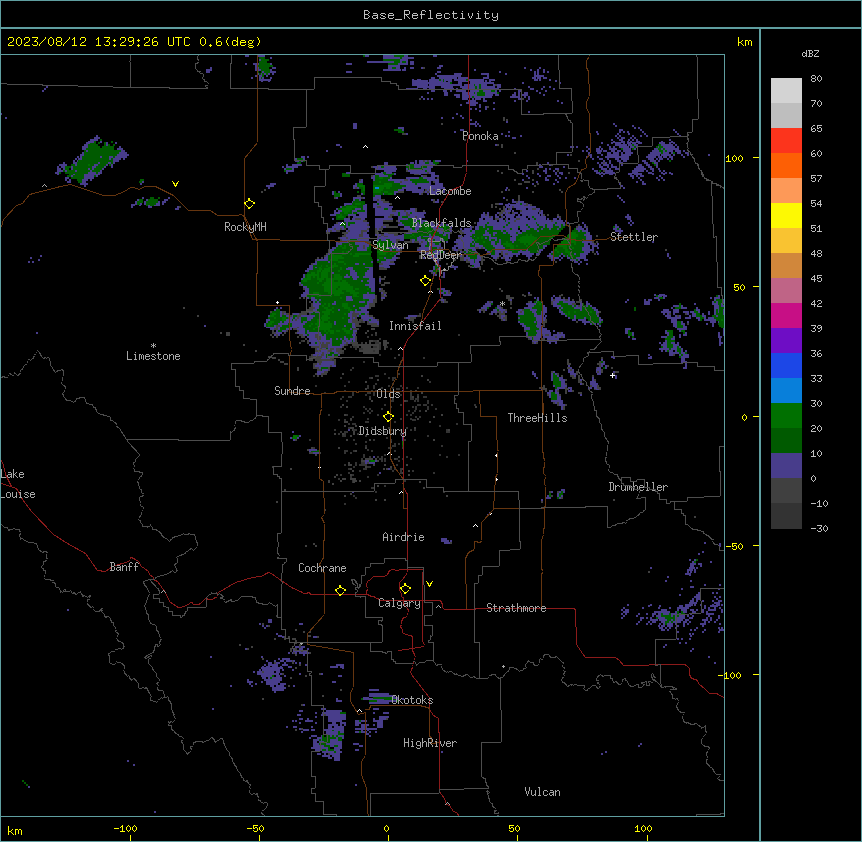The width and height of the screenshot is (862, 842).
Task: Select the Strathmore label
Action: [516, 608]
